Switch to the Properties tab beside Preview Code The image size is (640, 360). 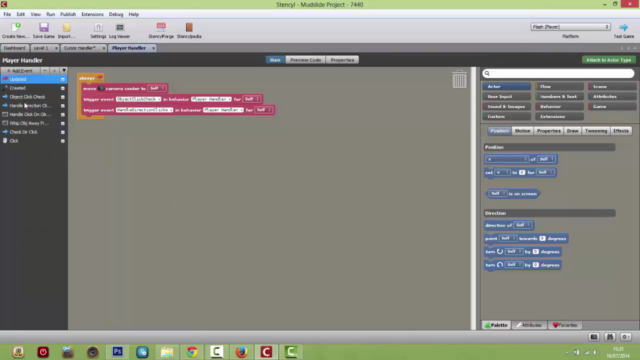click(x=342, y=60)
